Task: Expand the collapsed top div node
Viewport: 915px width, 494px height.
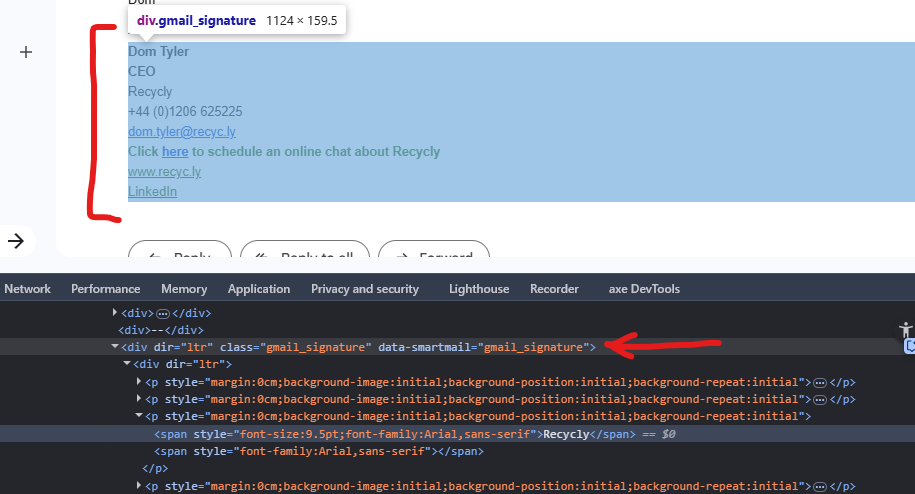Action: [x=114, y=313]
